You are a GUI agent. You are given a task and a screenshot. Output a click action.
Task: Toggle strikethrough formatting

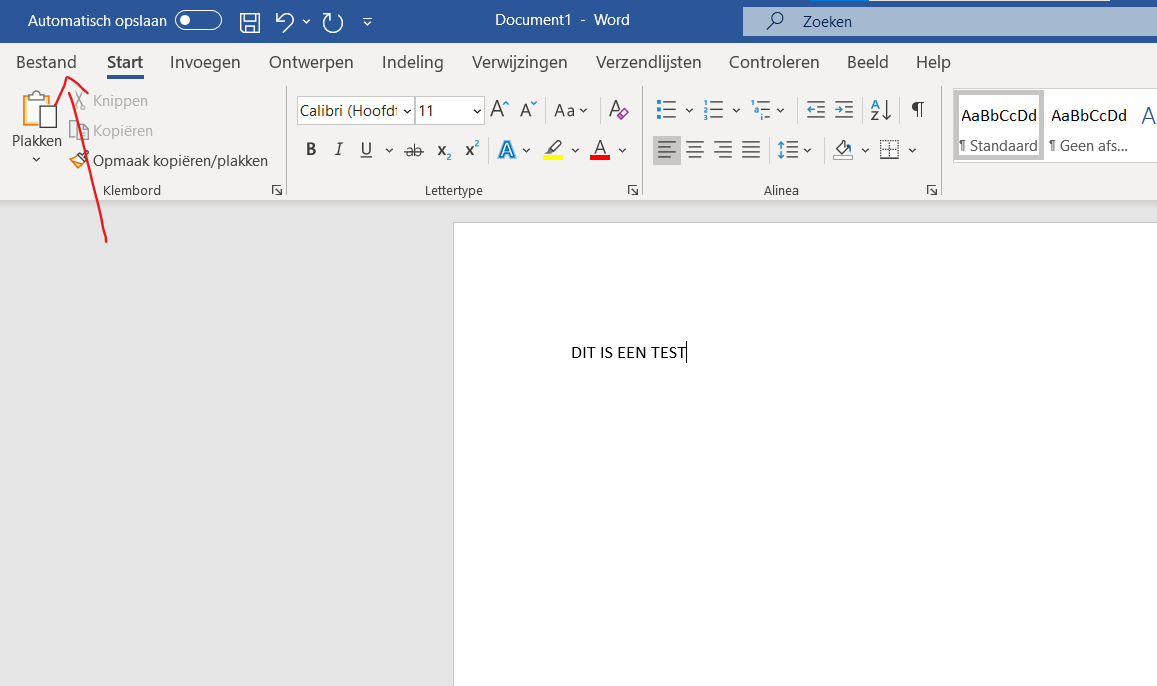[x=414, y=150]
